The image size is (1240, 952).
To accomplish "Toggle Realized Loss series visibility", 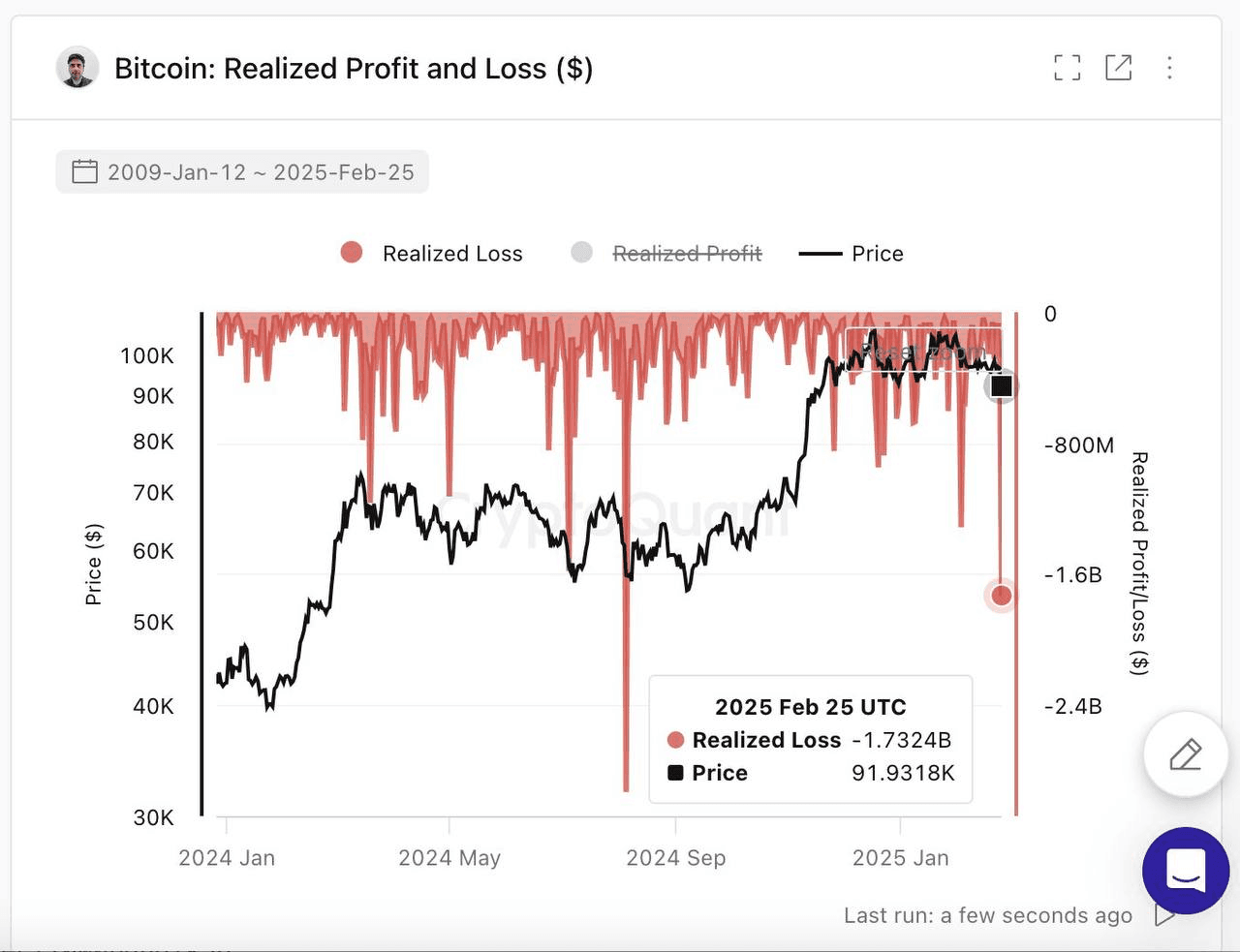I will point(452,254).
